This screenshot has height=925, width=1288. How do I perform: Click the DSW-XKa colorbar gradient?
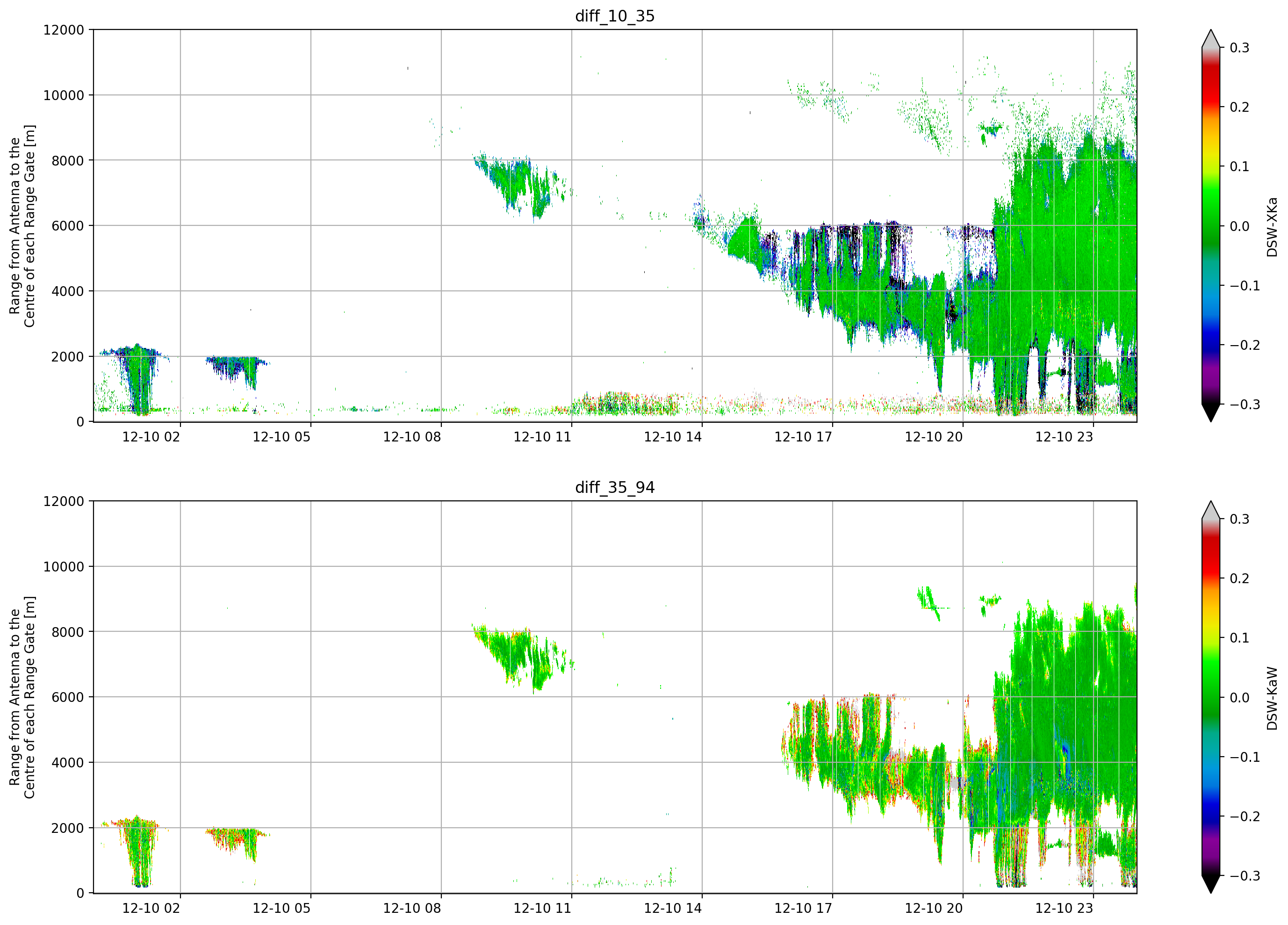pos(1211,225)
